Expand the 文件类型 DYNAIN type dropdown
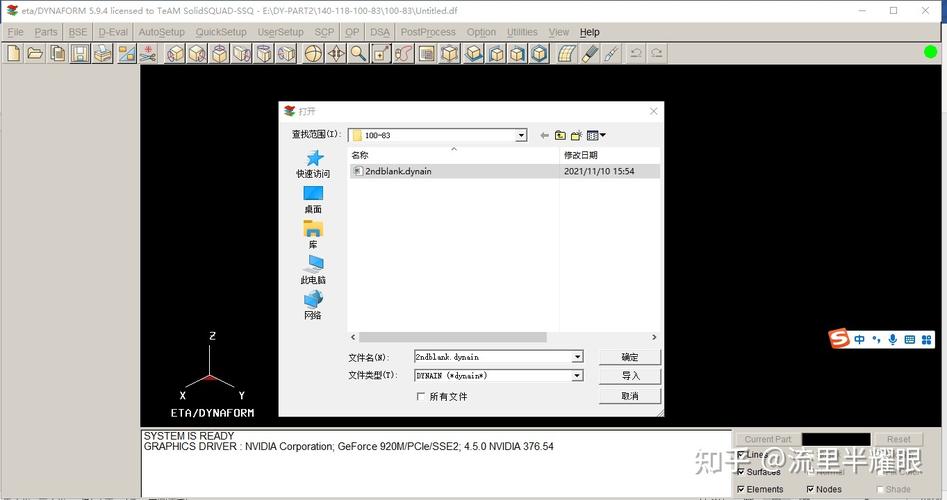947x500 pixels. pyautogui.click(x=577, y=376)
